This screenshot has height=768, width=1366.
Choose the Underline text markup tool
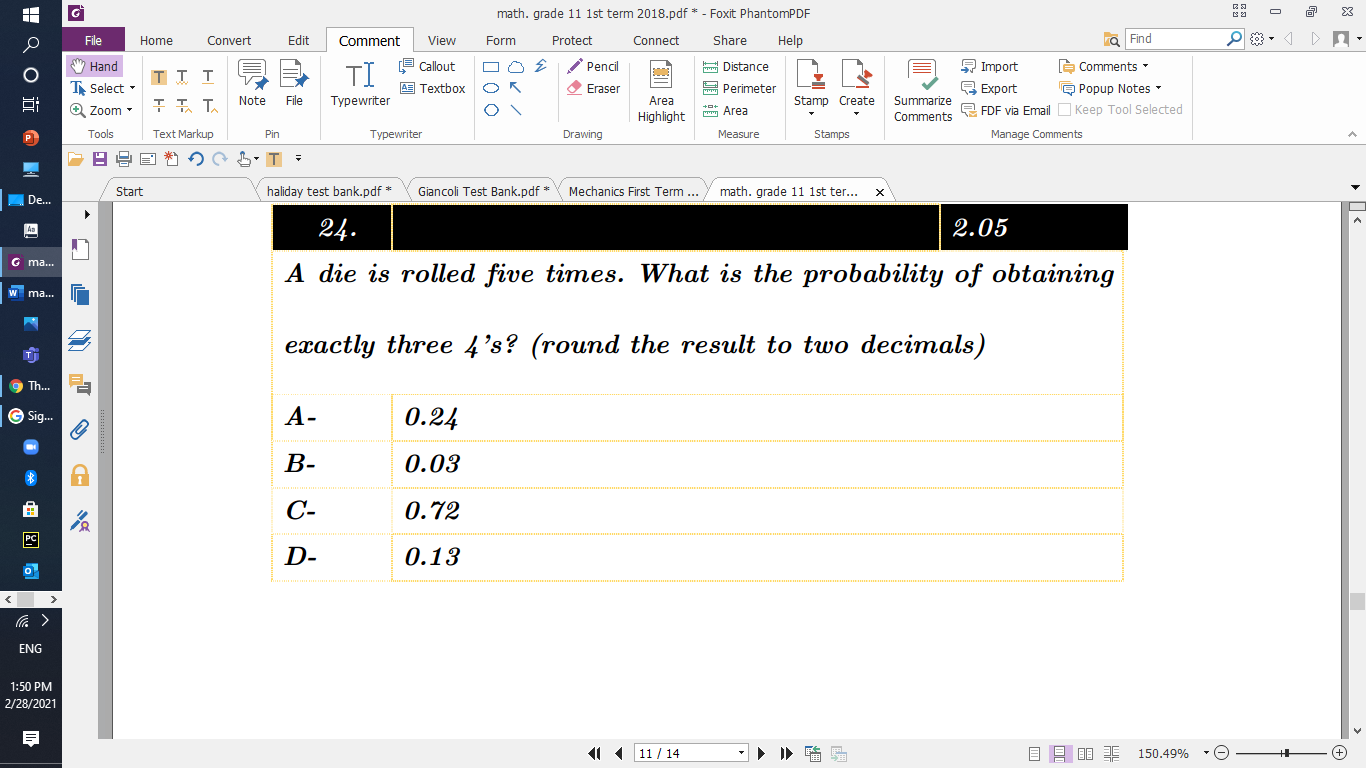[208, 77]
